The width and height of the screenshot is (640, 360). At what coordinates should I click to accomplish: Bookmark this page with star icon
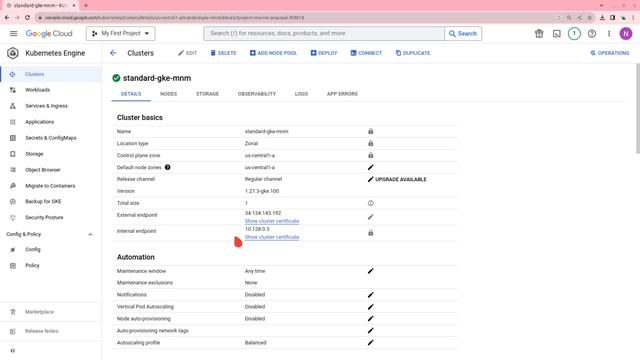point(589,18)
